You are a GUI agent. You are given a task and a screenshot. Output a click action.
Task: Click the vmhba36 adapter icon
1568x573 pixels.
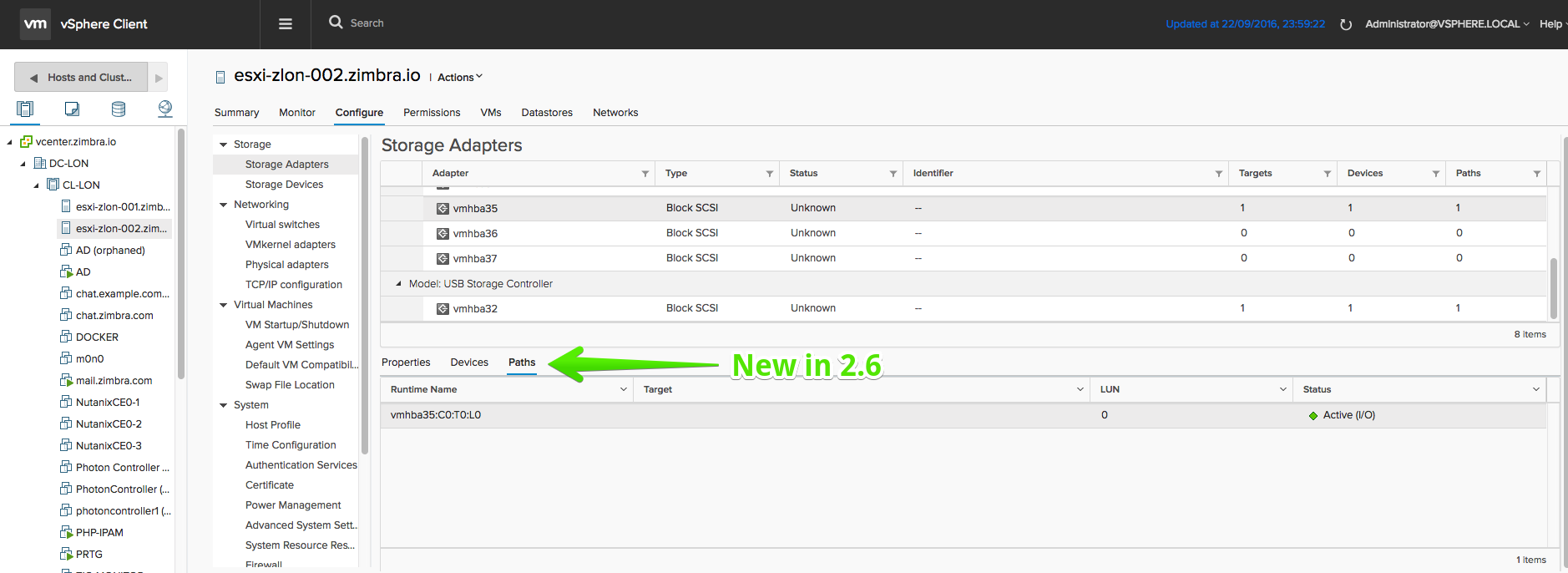point(443,234)
